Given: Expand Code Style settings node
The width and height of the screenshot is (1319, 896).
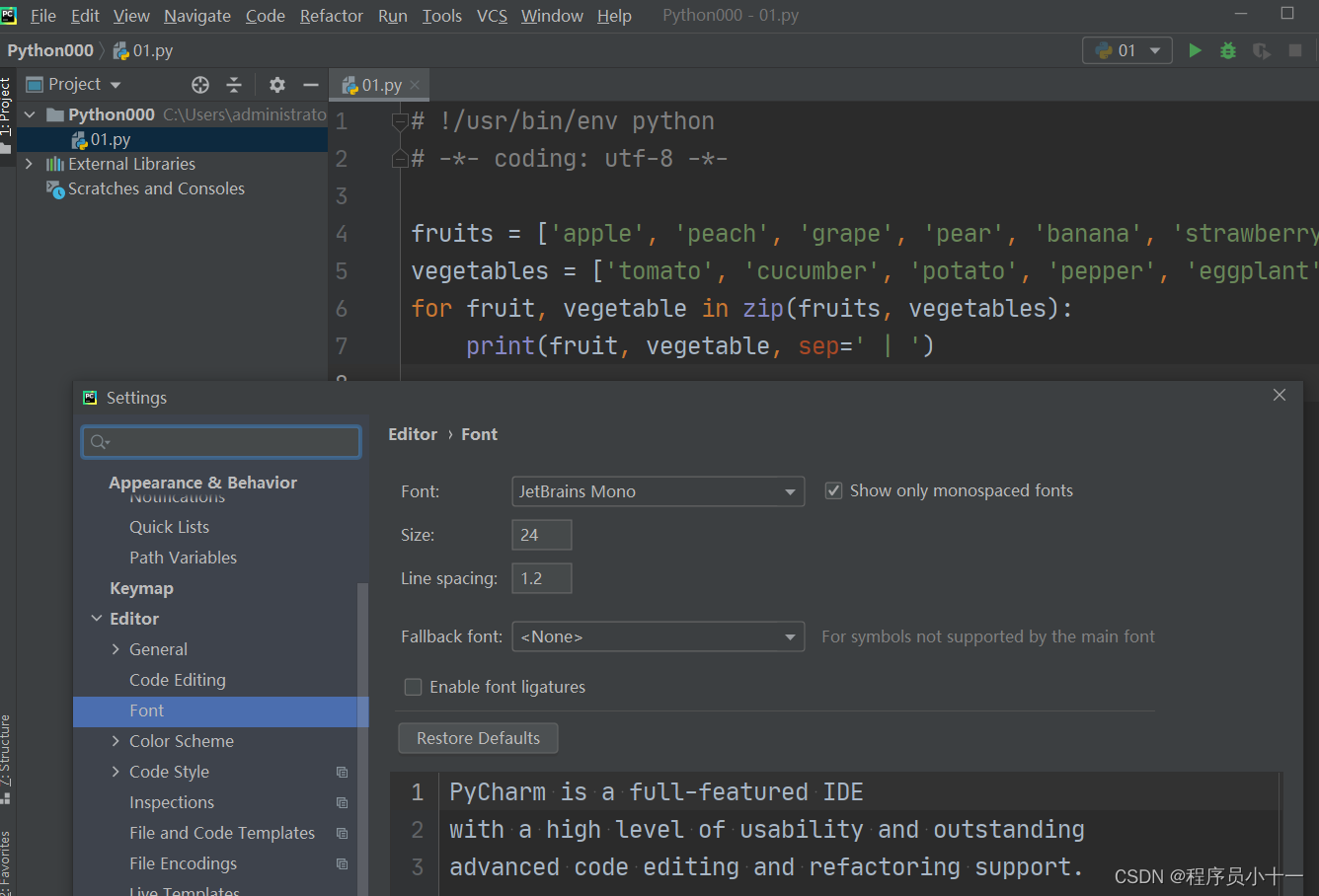Looking at the screenshot, I should point(116,772).
